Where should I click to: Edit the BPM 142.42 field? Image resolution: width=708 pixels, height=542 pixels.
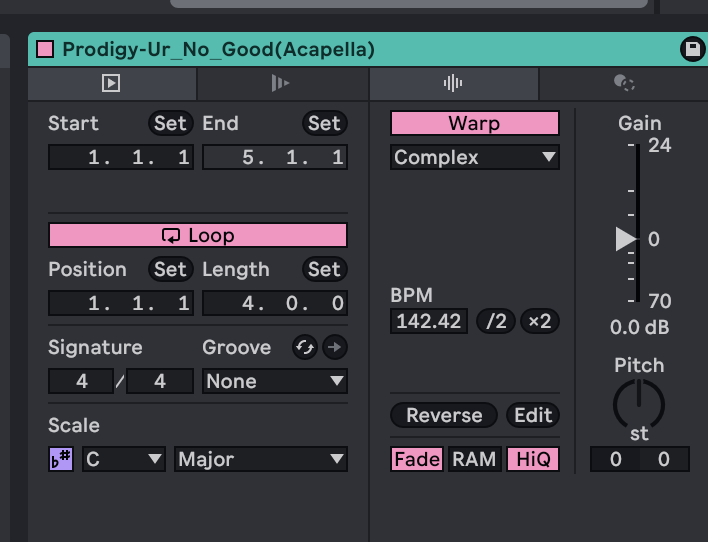(429, 321)
